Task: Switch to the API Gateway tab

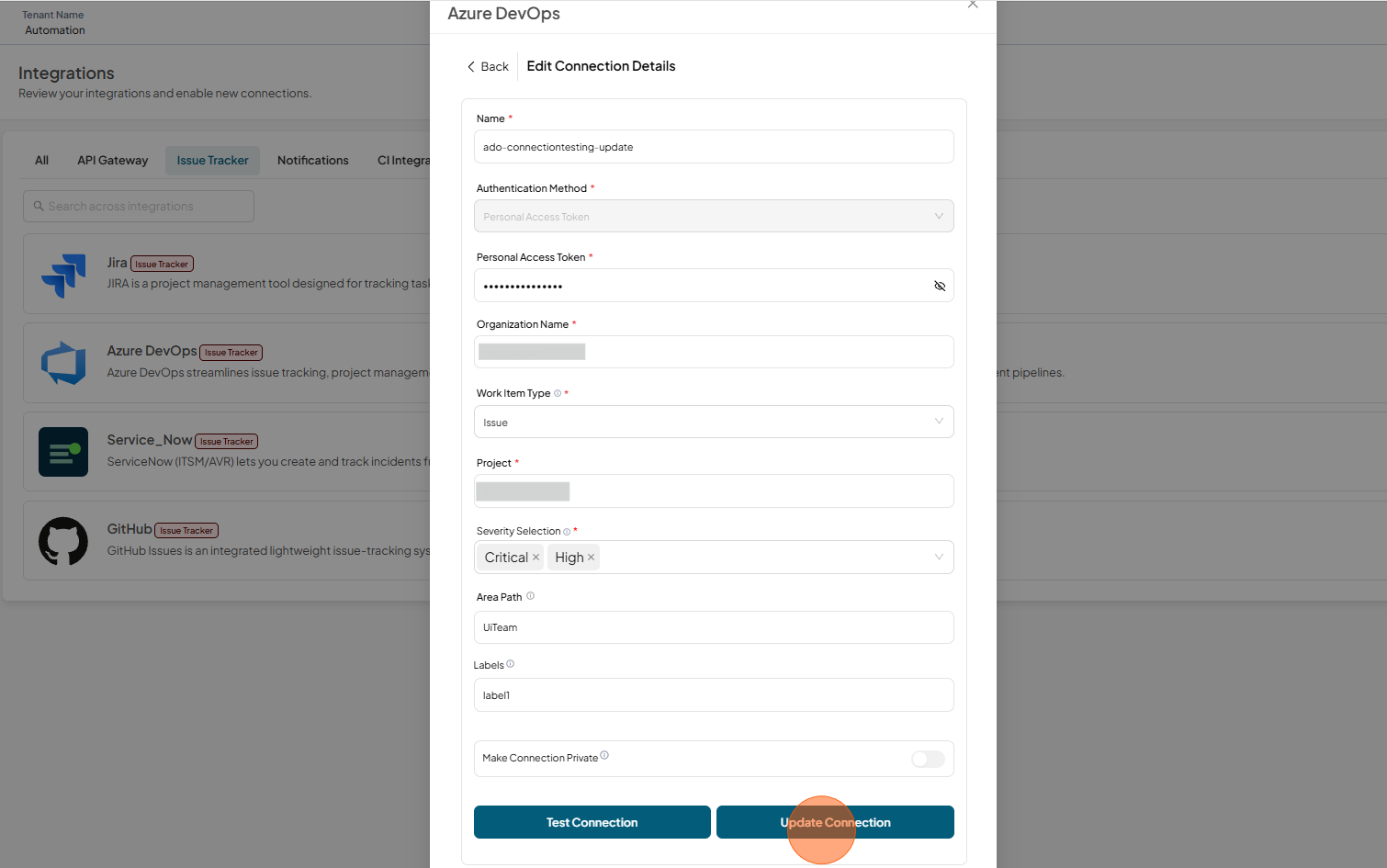Action: [113, 161]
